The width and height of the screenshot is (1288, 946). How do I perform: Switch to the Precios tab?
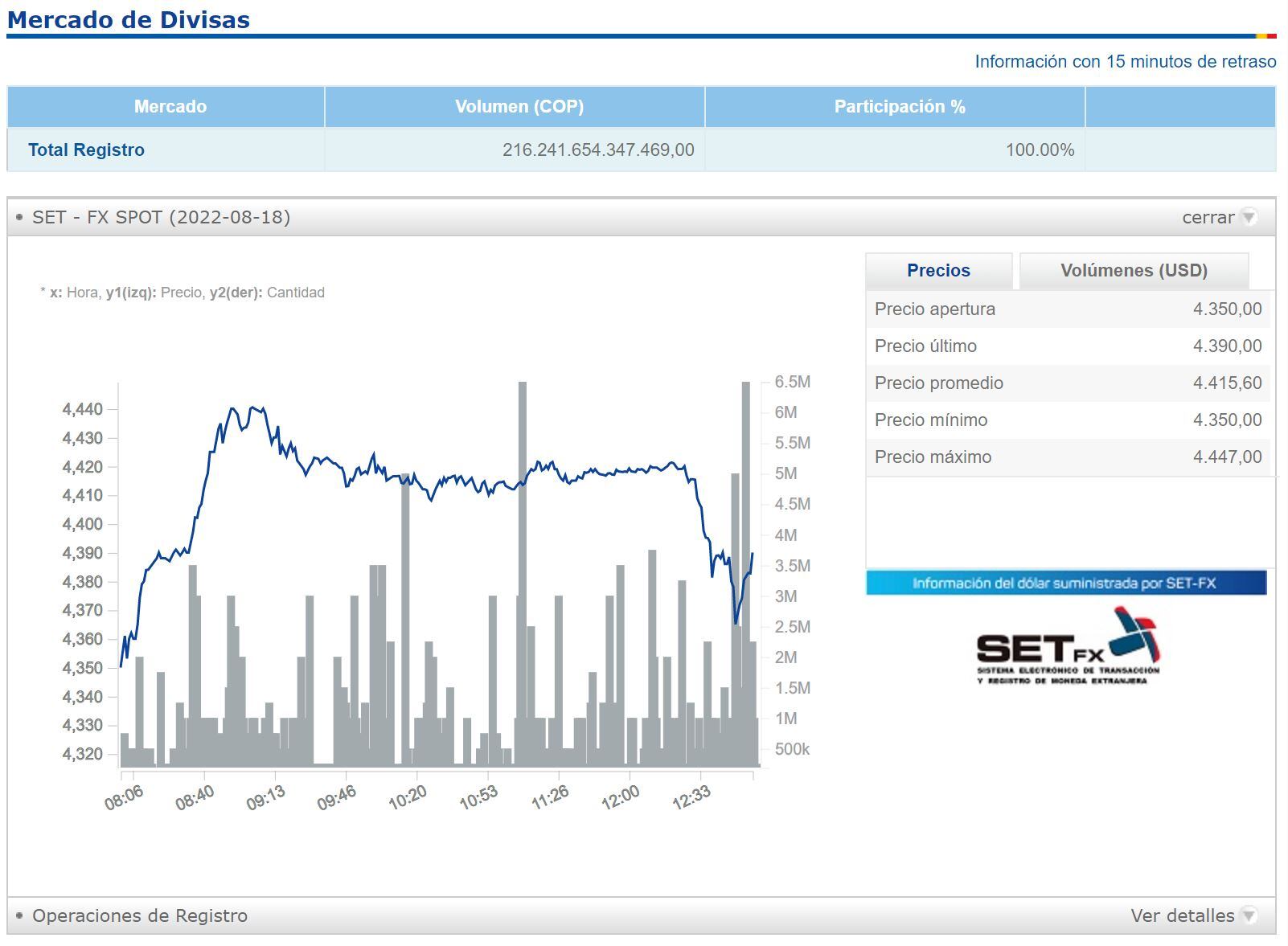(938, 271)
